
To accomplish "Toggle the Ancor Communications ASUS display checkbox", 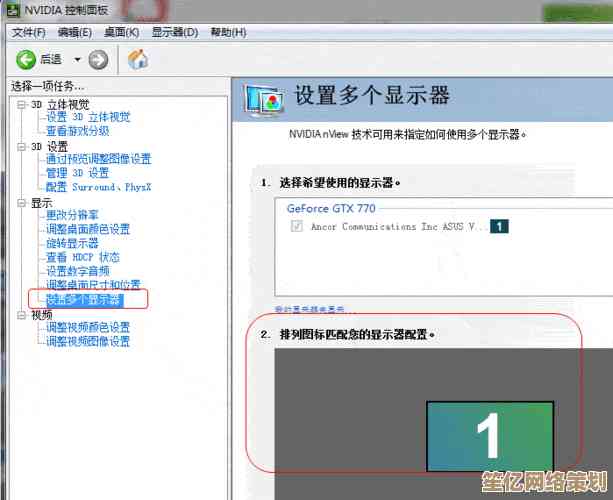I will click(x=295, y=227).
